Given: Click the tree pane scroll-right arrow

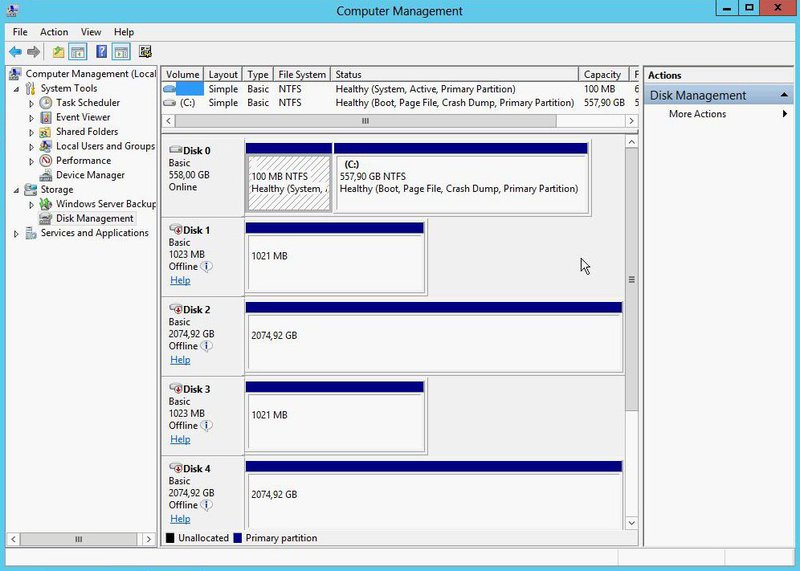Looking at the screenshot, I should (x=148, y=539).
